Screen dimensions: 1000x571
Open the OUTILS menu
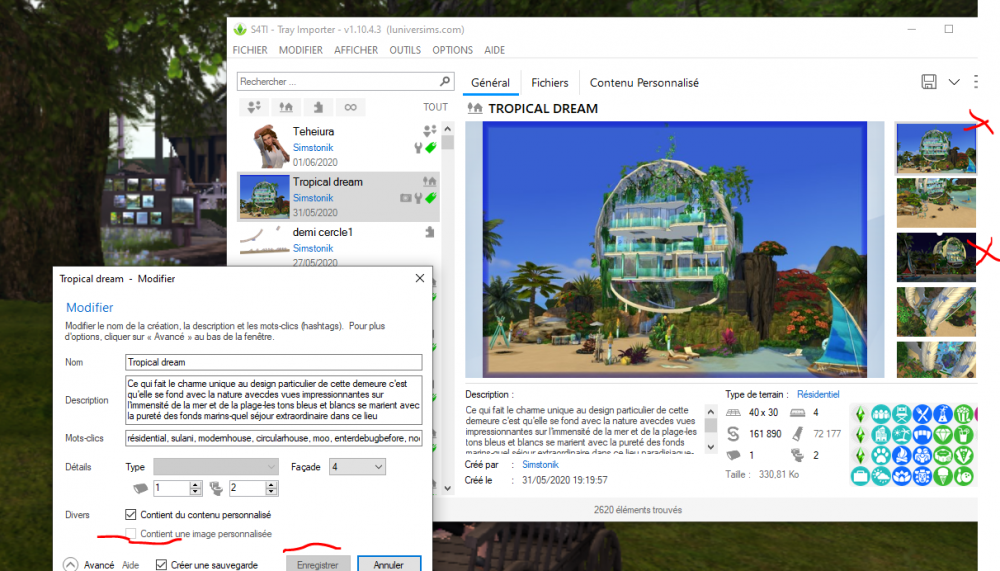coord(405,50)
